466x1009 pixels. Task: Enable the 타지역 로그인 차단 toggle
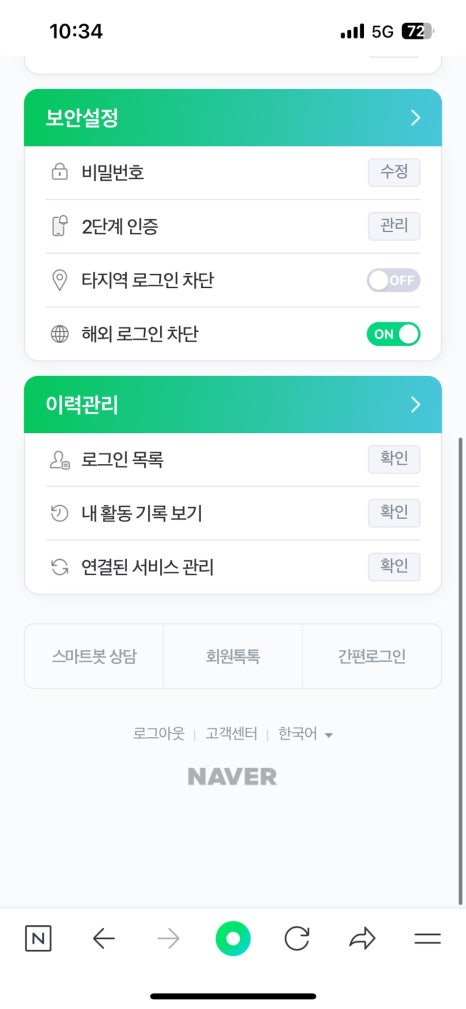[393, 281]
